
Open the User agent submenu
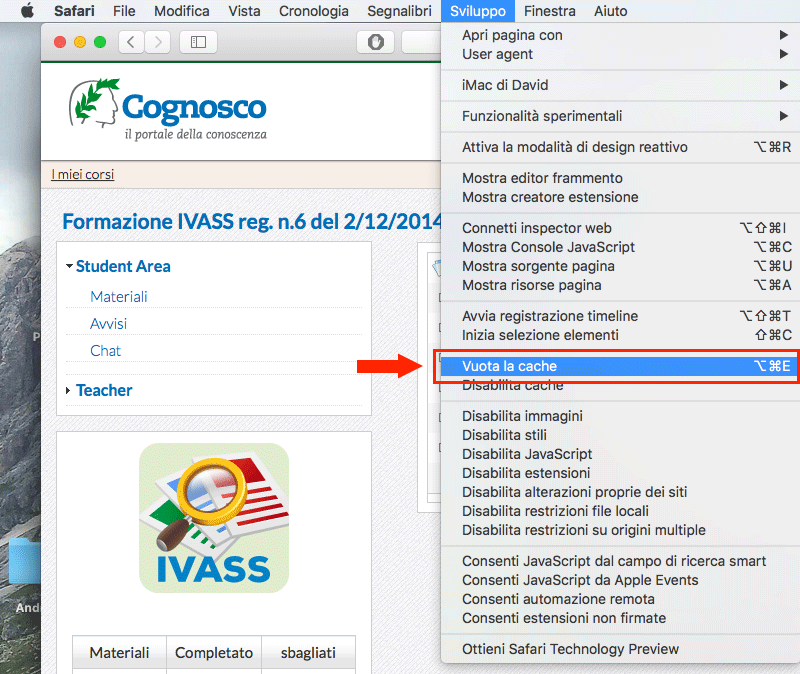(x=620, y=54)
